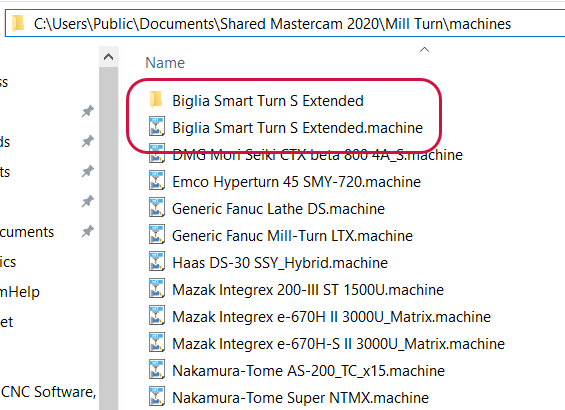This screenshot has height=410, width=565.
Task: Select the Generic Fanuc Lathe DS.machine icon
Action: coord(157,208)
